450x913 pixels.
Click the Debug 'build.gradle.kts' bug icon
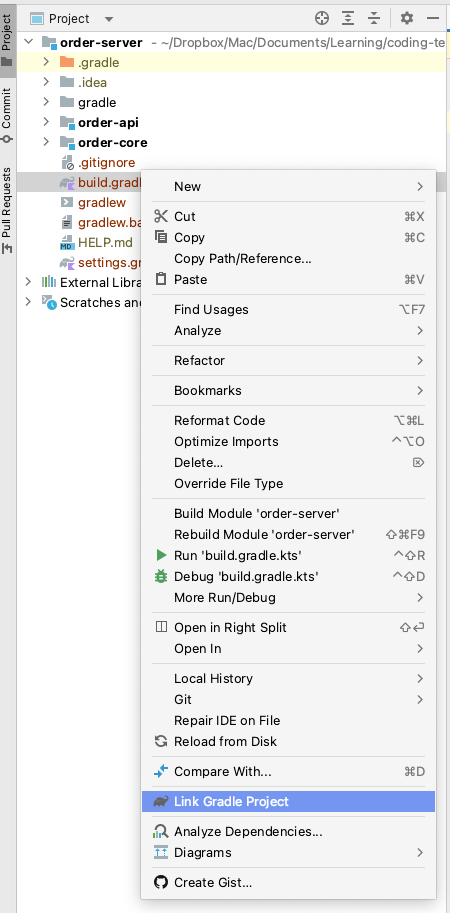pyautogui.click(x=161, y=576)
